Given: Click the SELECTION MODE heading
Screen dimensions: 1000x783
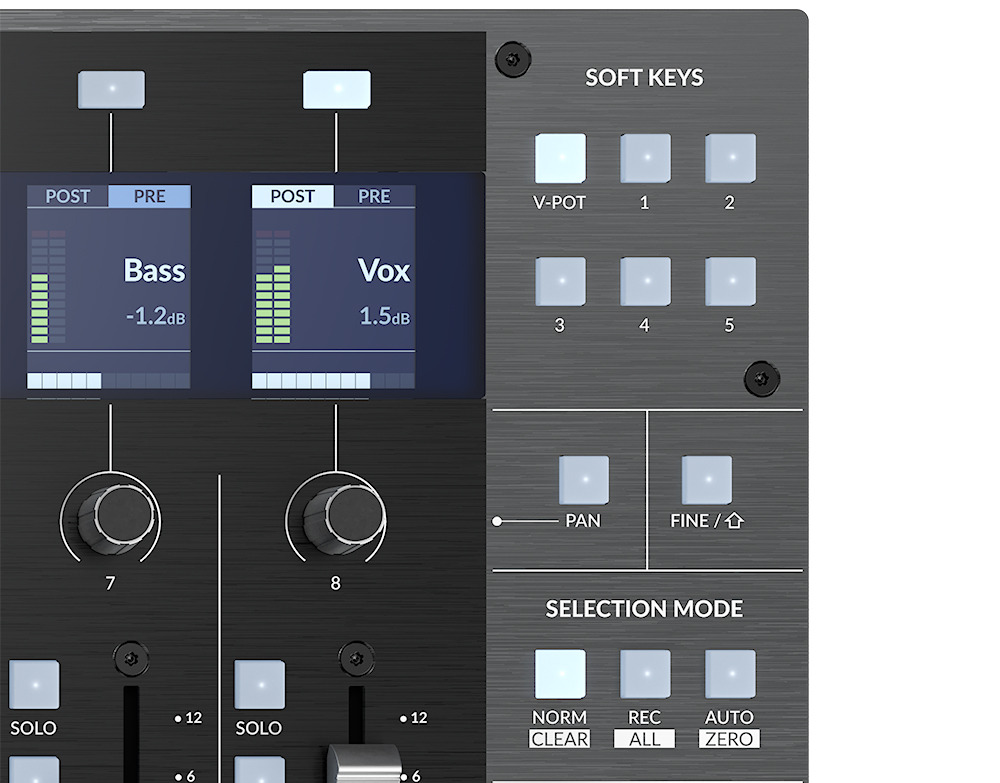Looking at the screenshot, I should 644,609.
